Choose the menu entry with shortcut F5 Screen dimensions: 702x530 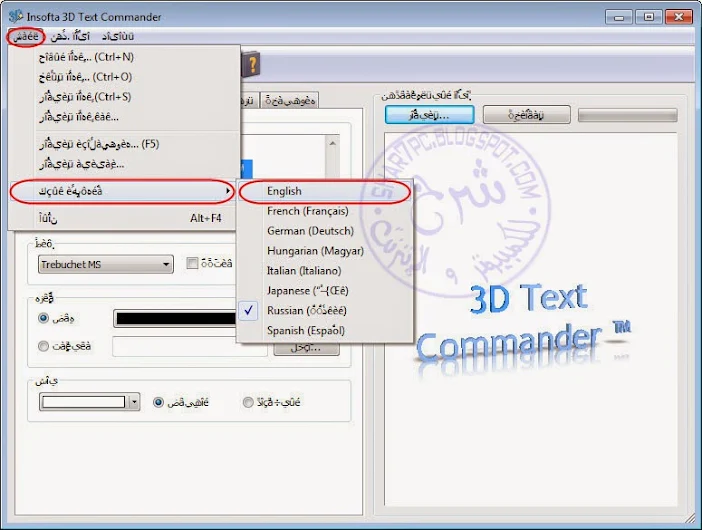point(124,144)
